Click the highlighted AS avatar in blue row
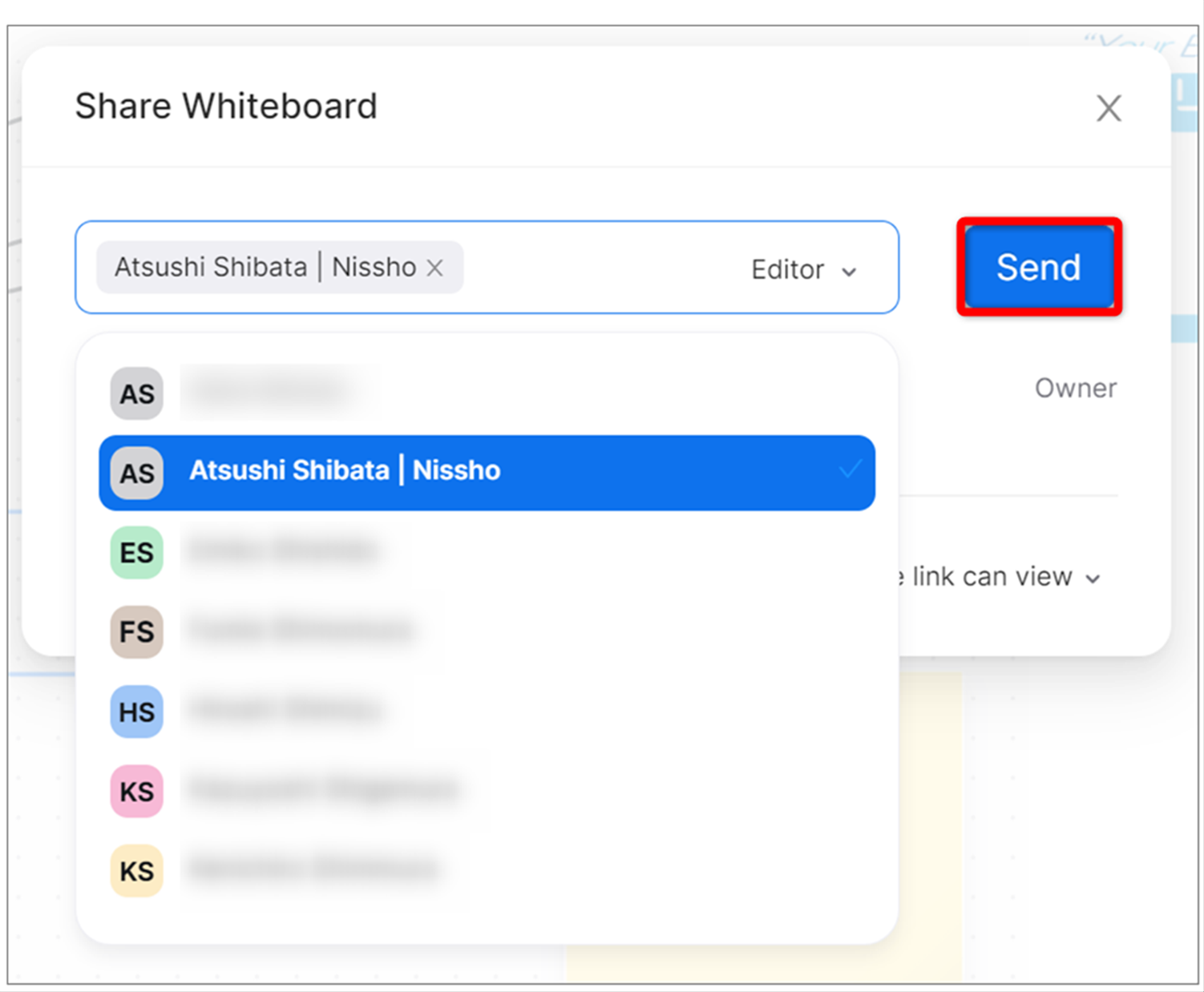1204x992 pixels. tap(137, 473)
